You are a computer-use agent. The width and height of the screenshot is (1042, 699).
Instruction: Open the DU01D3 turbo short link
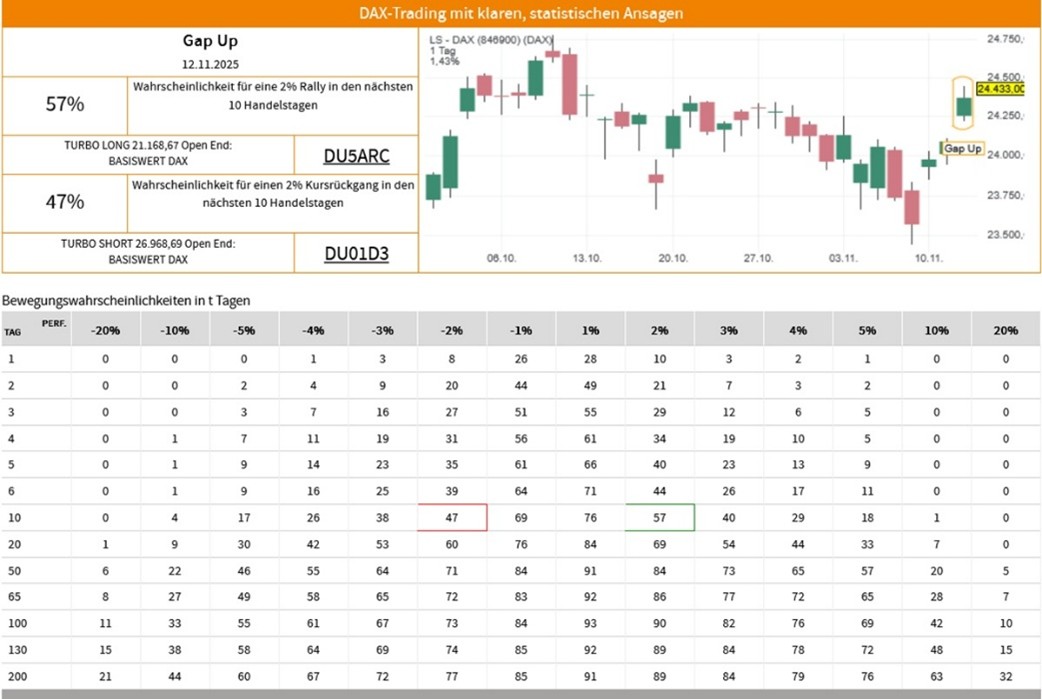[356, 254]
